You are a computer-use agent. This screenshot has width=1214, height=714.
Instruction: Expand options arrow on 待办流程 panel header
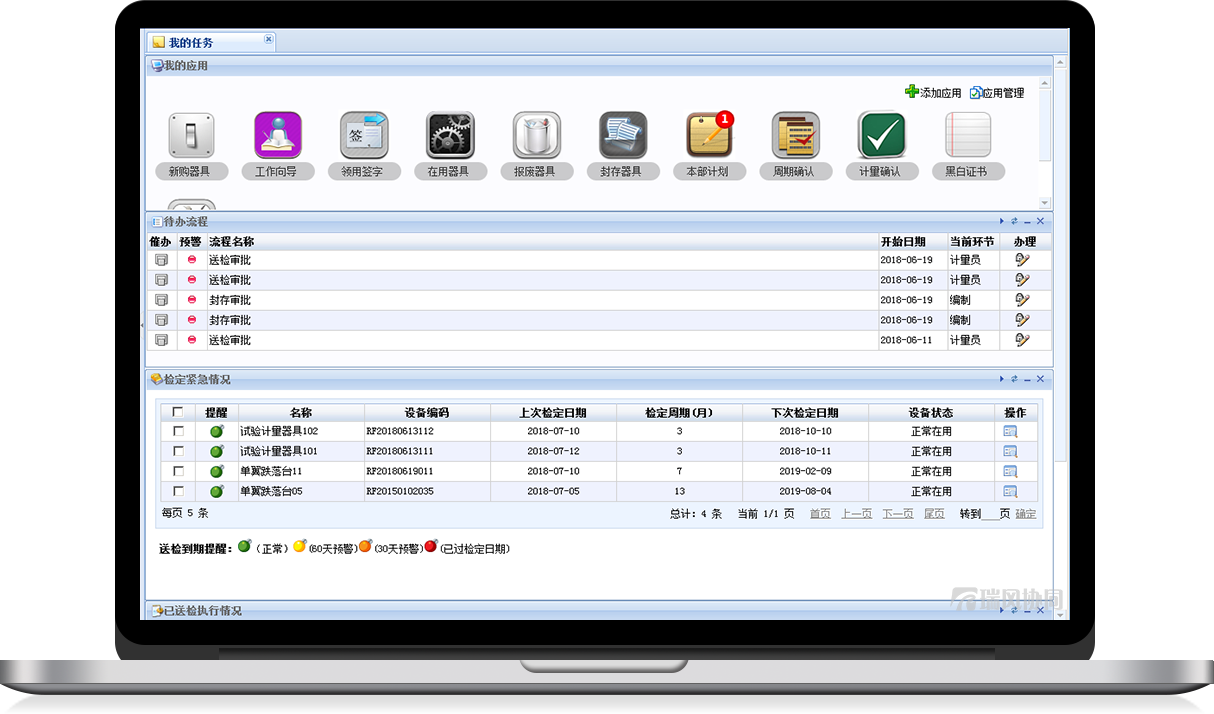pos(1001,221)
